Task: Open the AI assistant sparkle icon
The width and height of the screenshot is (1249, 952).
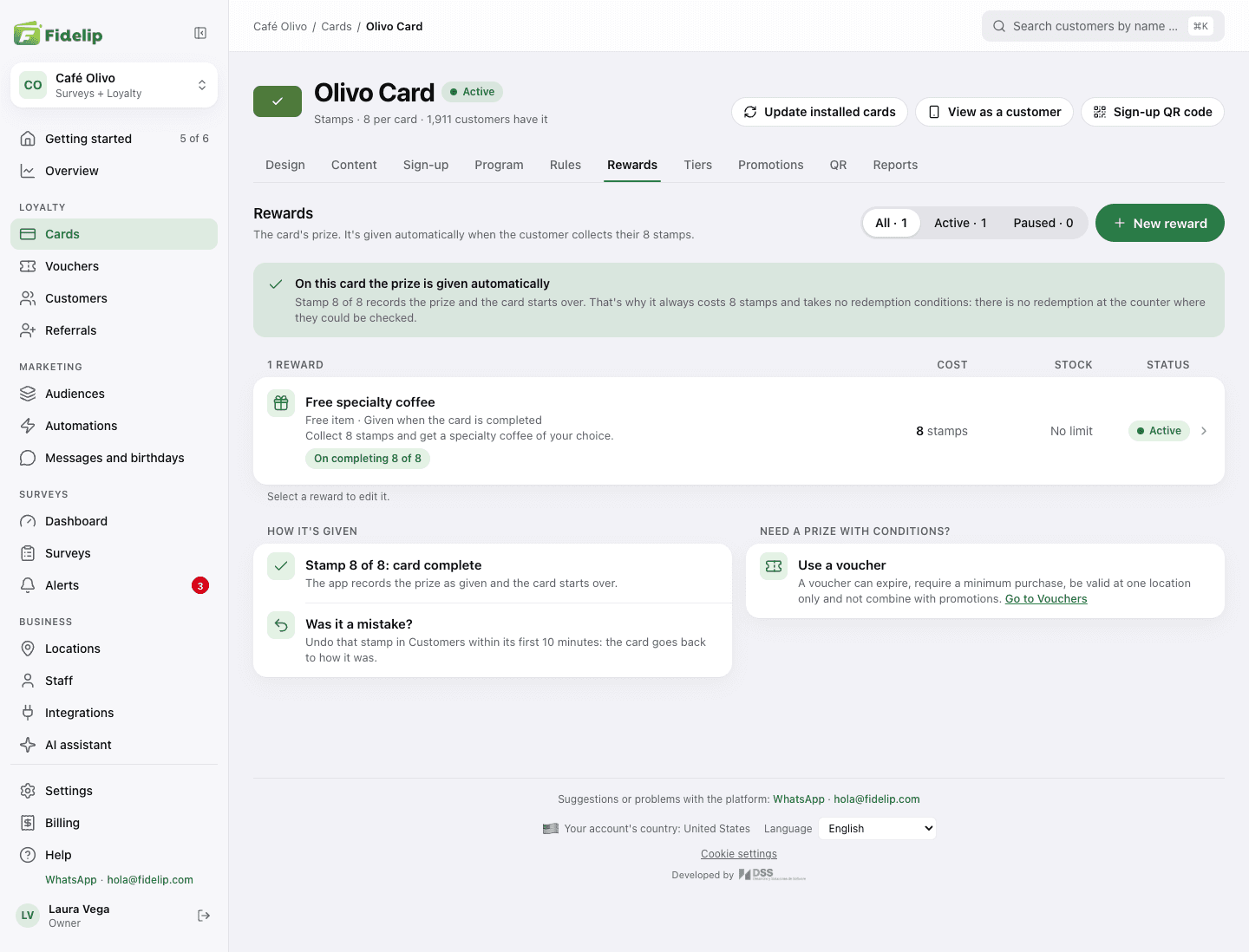Action: pyautogui.click(x=28, y=745)
